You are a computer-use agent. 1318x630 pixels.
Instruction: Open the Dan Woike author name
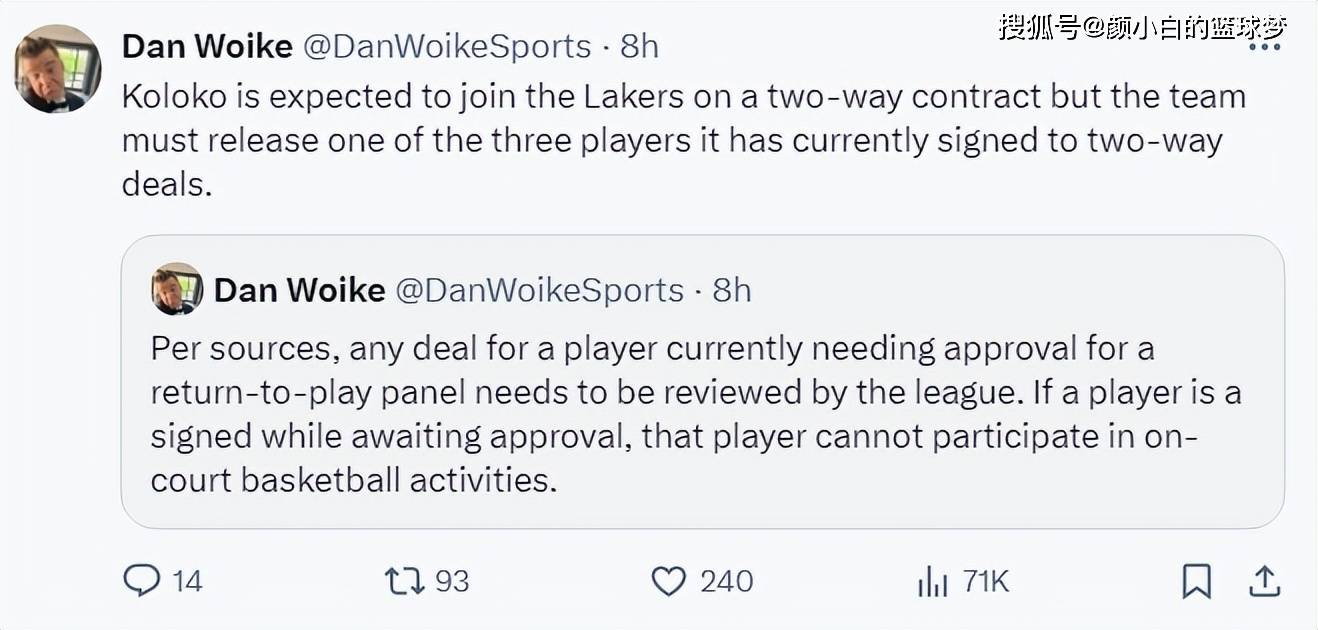click(x=207, y=46)
